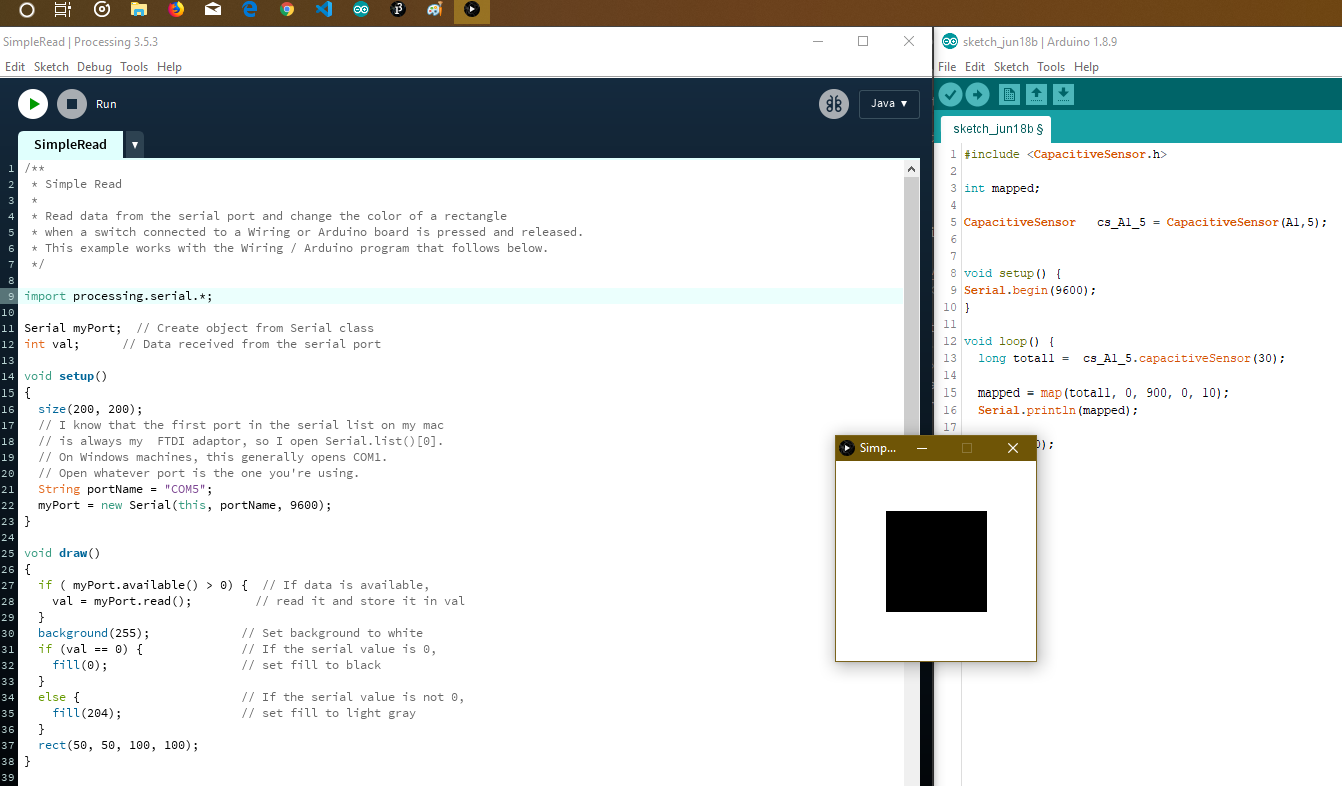The height and width of the screenshot is (786, 1342).
Task: Open the Processing Help menu
Action: (x=169, y=67)
